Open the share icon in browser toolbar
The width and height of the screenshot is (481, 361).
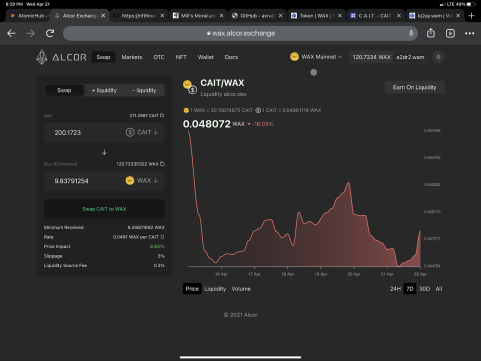(x=431, y=33)
